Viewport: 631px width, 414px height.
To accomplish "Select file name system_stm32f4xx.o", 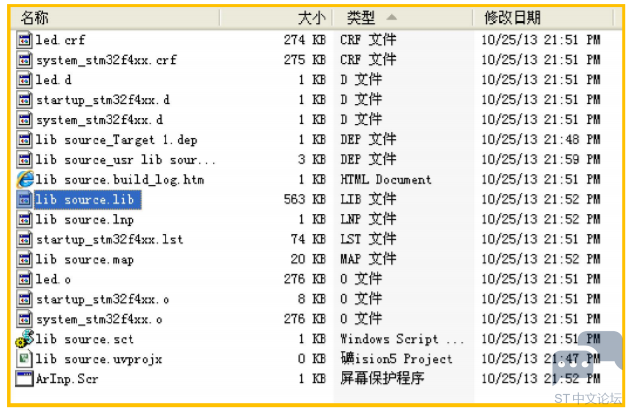I will [99, 319].
